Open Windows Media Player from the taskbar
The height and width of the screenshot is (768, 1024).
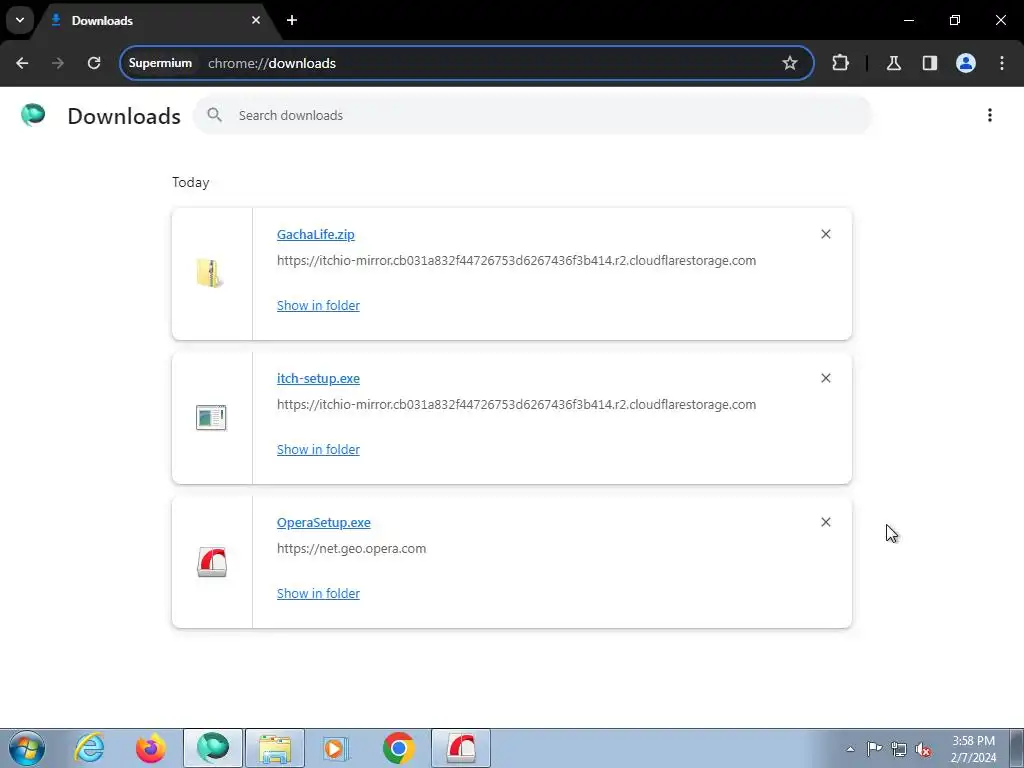click(x=336, y=748)
